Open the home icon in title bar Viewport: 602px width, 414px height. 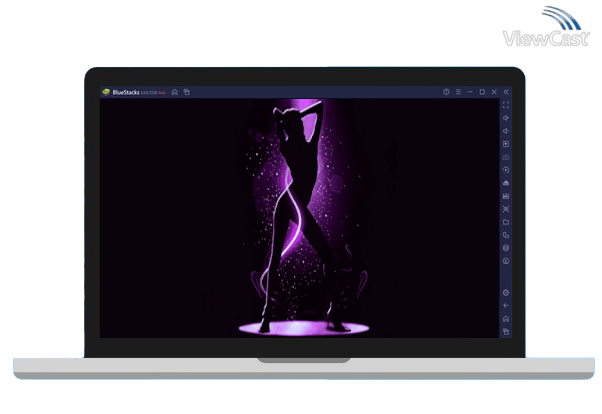click(175, 92)
